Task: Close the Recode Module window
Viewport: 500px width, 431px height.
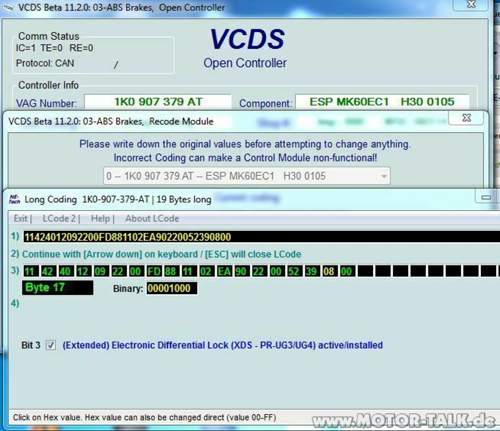Action: tap(467, 118)
